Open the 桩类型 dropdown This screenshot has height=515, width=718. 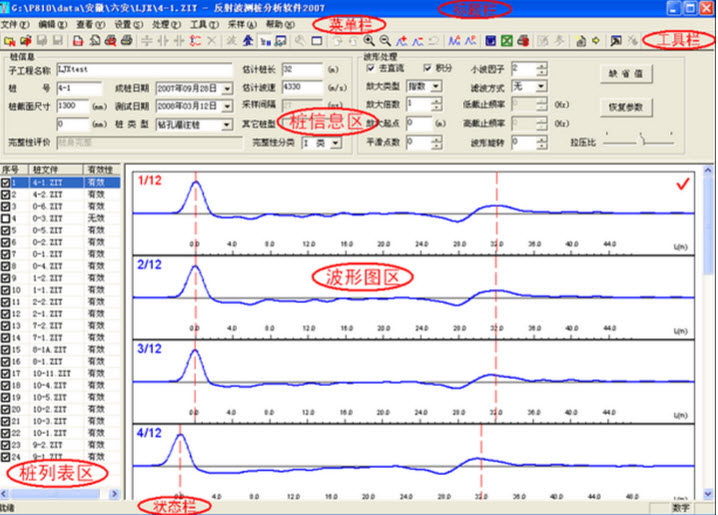[227, 125]
